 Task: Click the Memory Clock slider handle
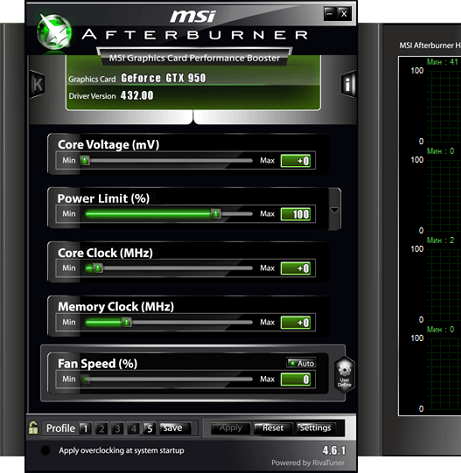pos(127,322)
